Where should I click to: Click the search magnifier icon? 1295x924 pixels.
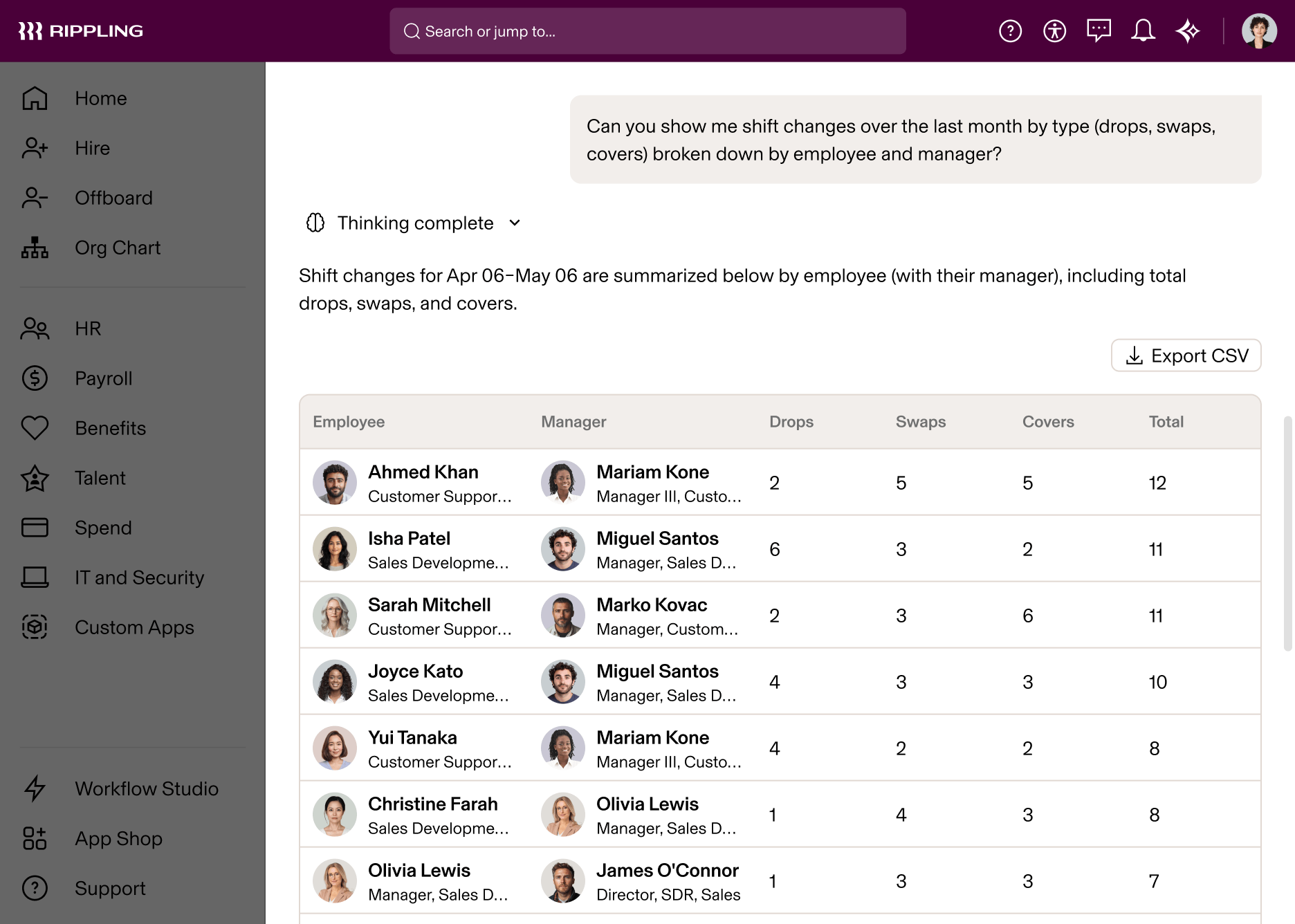point(412,31)
